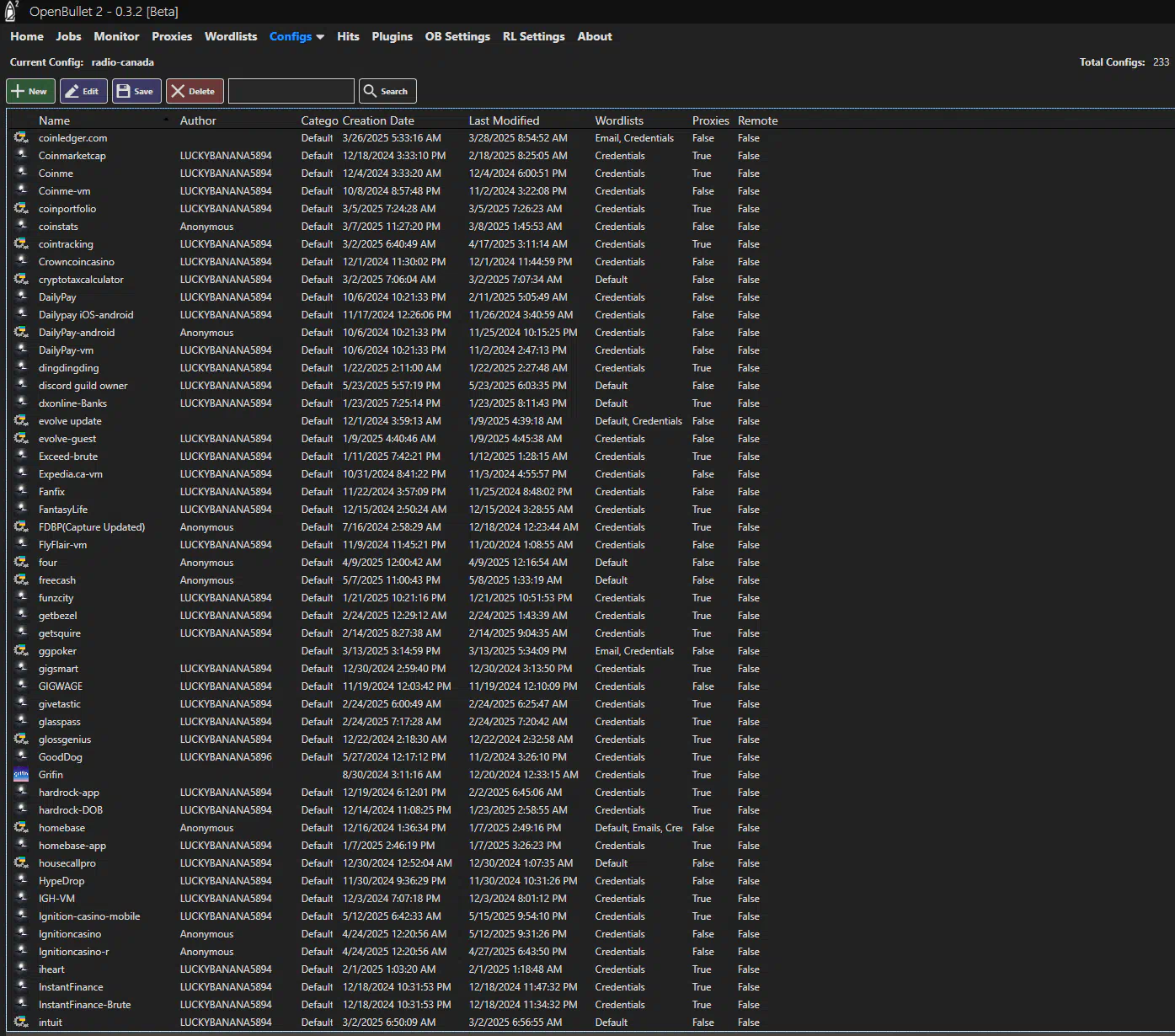This screenshot has height=1036, width=1175.
Task: Click the homebase config icon
Action: (x=21, y=827)
